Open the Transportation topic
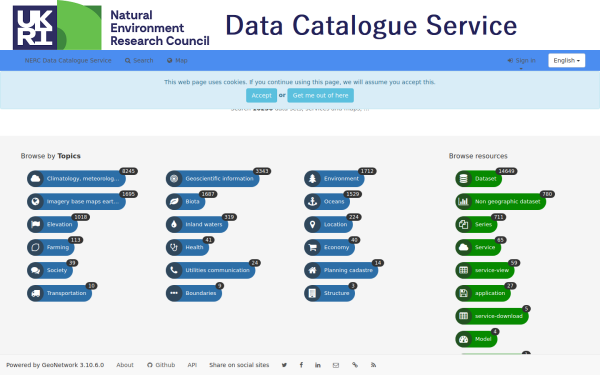Image resolution: width=600 pixels, height=375 pixels. [59, 293]
